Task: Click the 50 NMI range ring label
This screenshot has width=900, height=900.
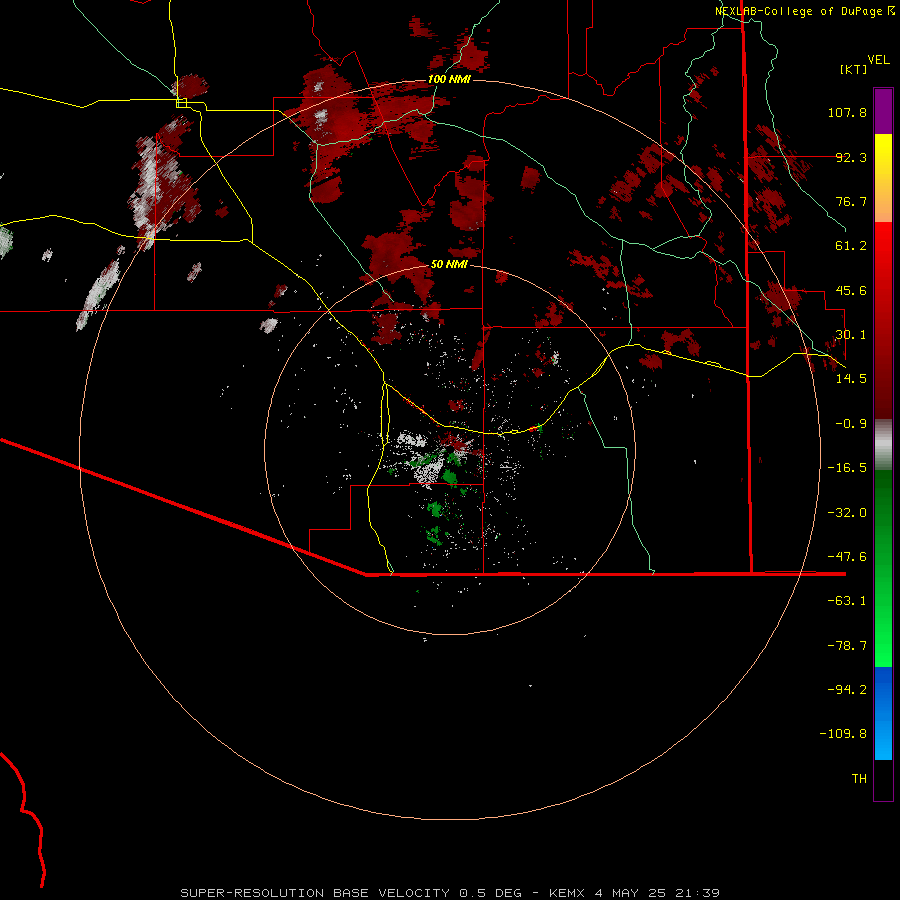Action: click(x=449, y=265)
